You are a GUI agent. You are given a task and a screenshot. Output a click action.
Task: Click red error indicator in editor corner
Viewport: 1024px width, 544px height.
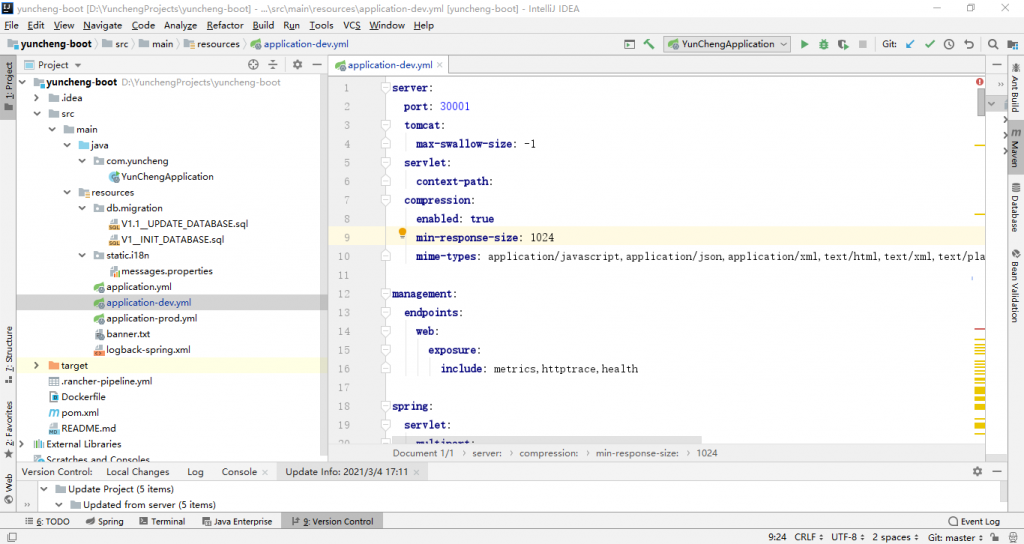click(980, 82)
